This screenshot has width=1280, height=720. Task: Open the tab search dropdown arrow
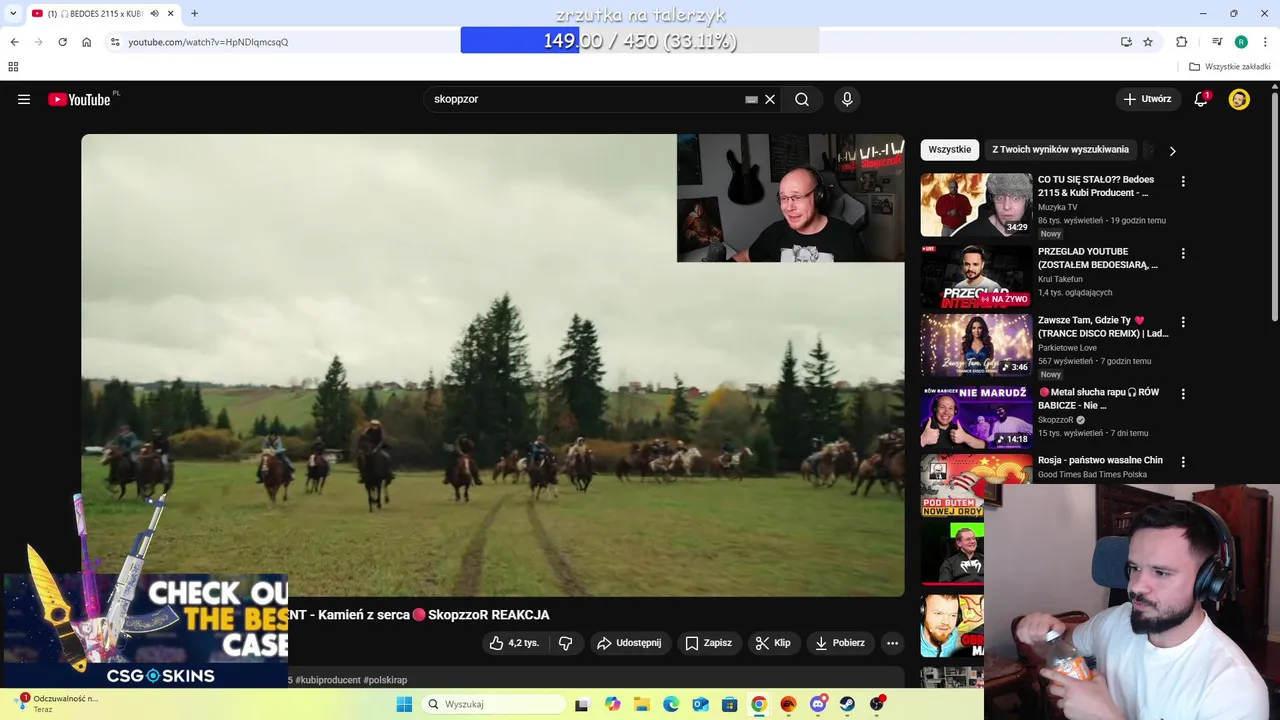pos(13,14)
